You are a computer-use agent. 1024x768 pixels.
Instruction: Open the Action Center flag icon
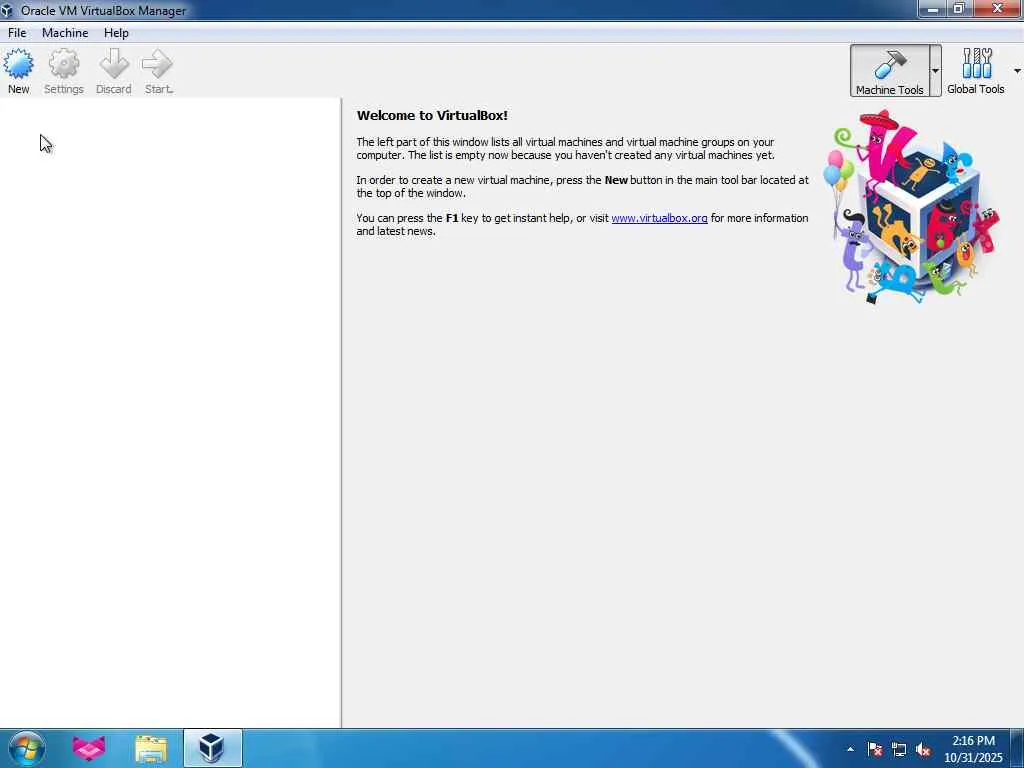[874, 749]
